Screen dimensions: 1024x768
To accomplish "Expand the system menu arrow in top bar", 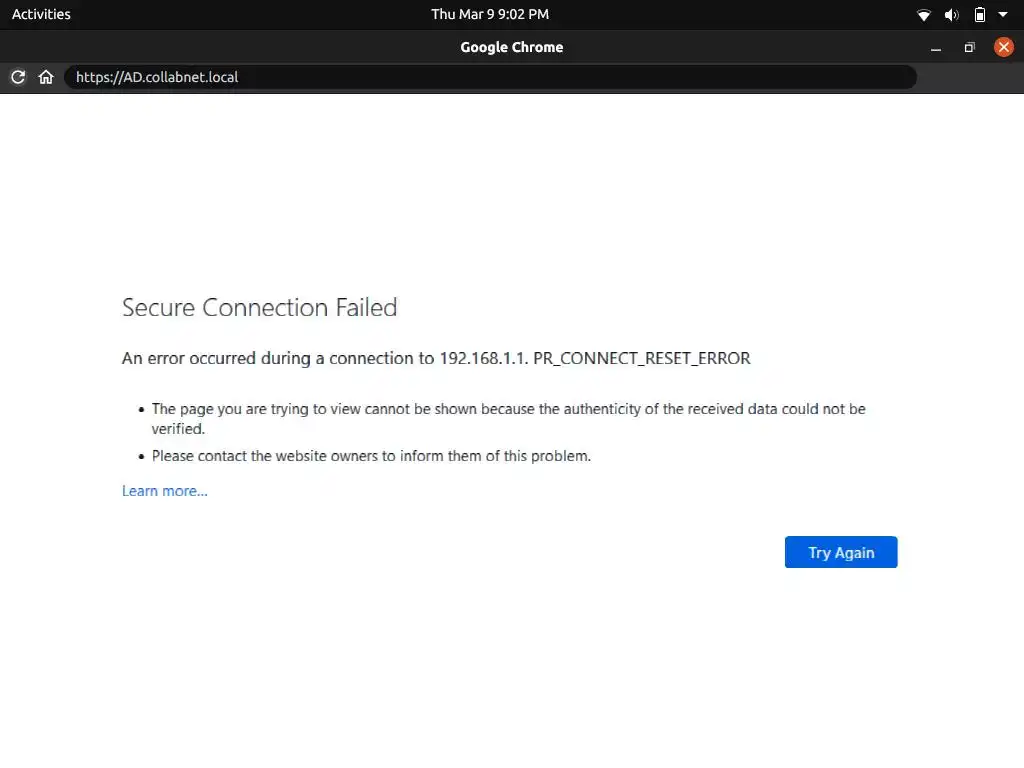I will coord(1003,15).
